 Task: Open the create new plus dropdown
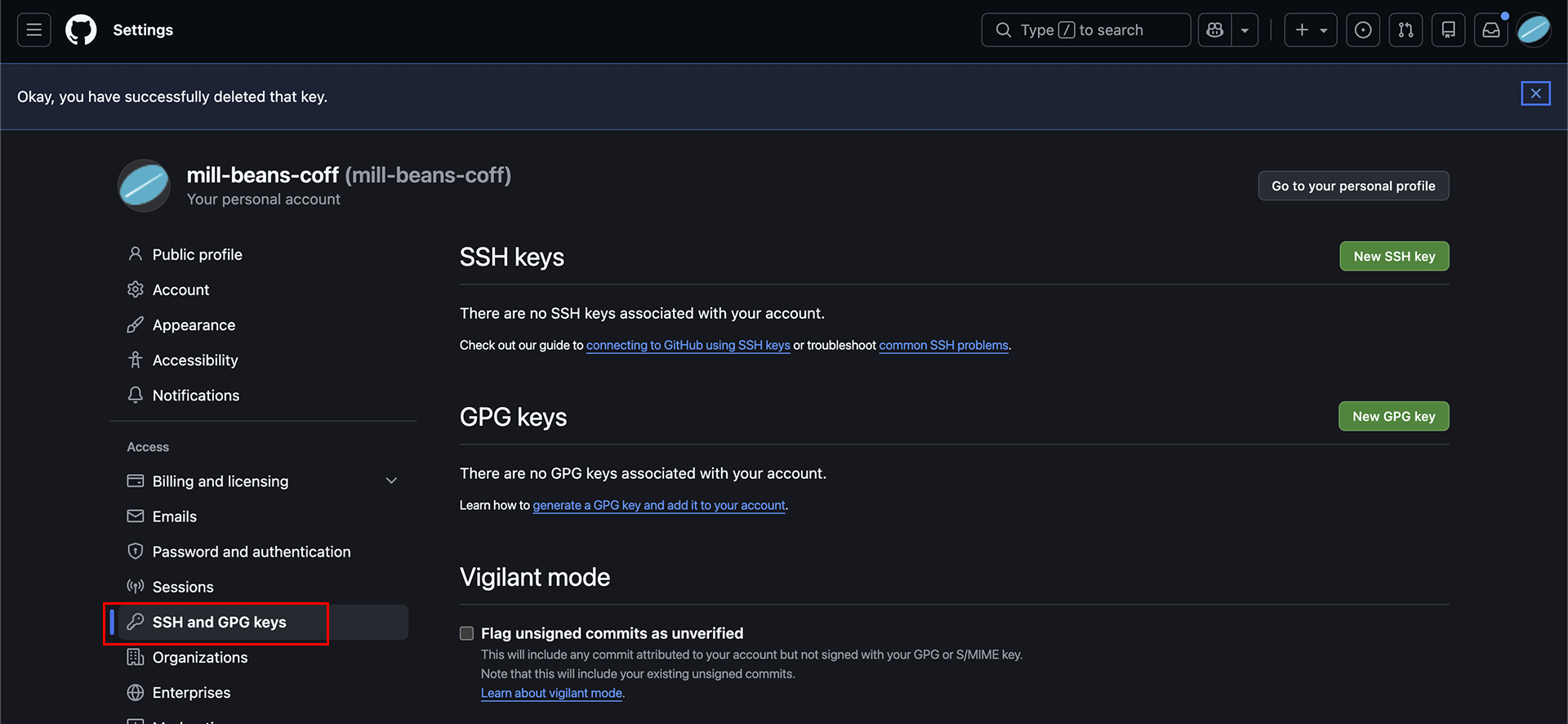click(x=1310, y=30)
